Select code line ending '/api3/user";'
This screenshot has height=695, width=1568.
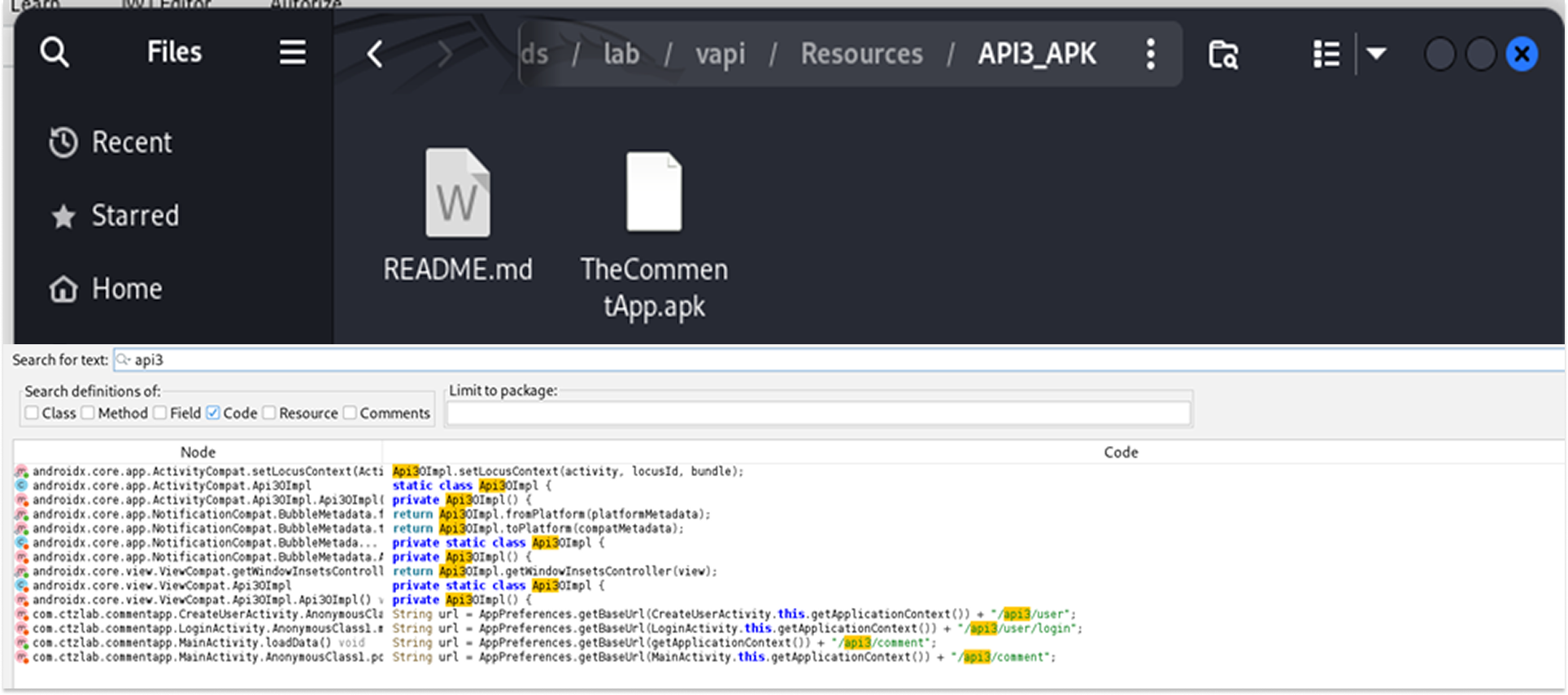734,614
